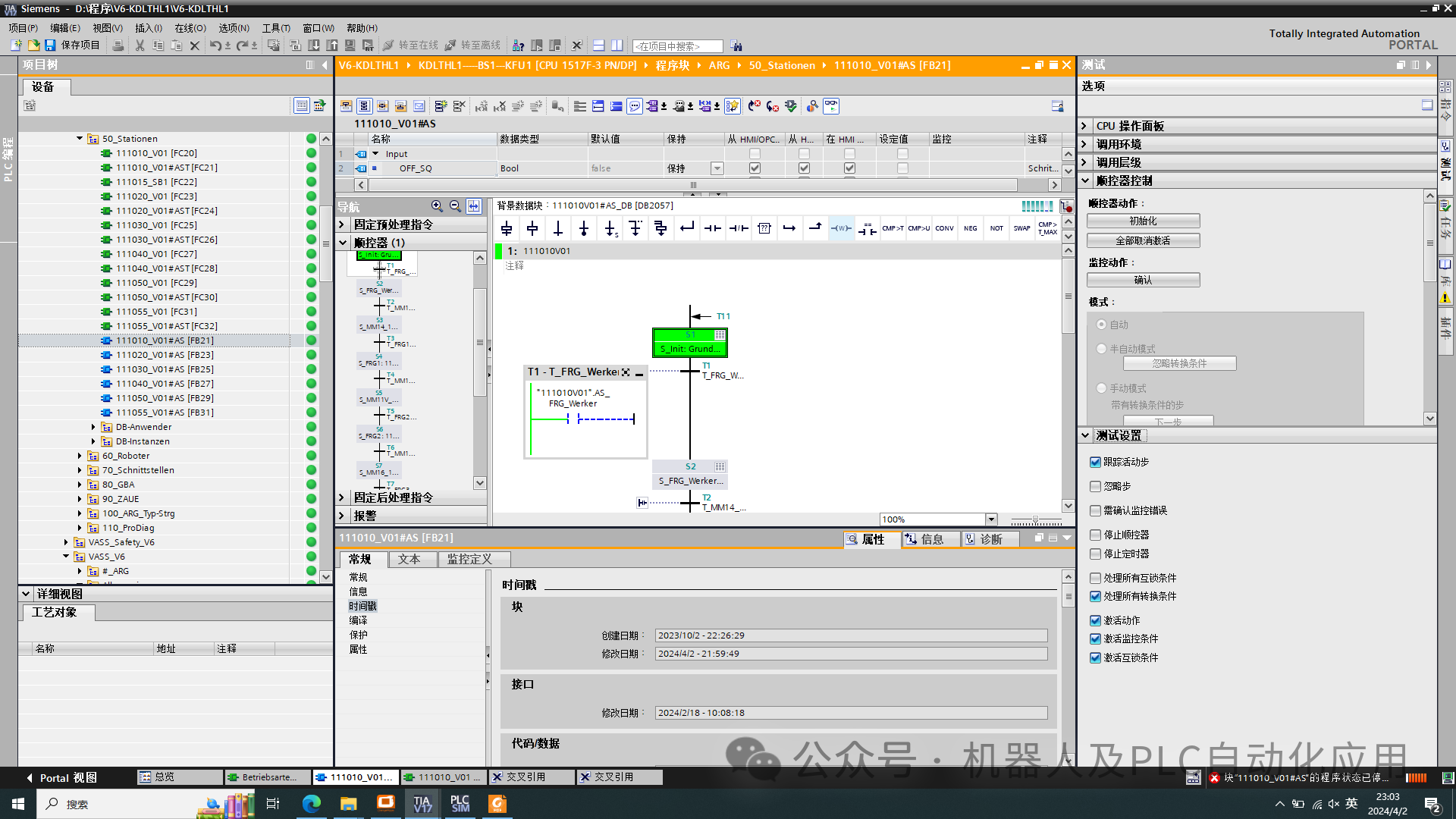Image resolution: width=1456 pixels, height=819 pixels.
Task: Click the cut scissors icon in main toolbar
Action: click(140, 45)
